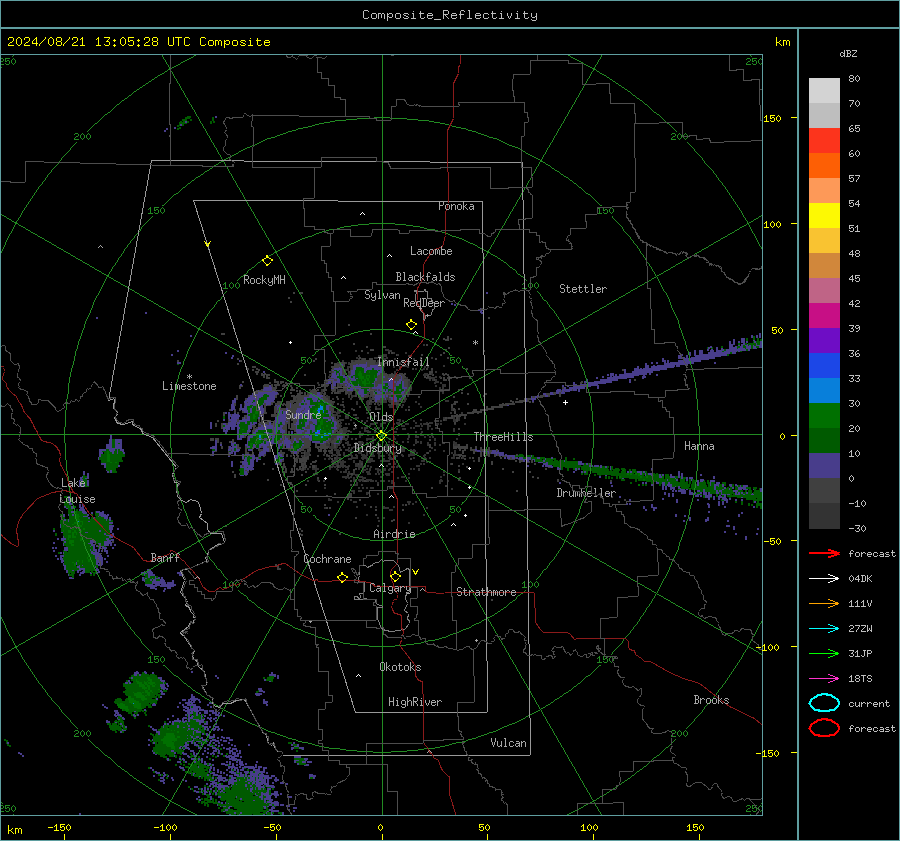Image resolution: width=900 pixels, height=841 pixels.
Task: Pick the indigo 10-0 dBZ swatch
Action: [x=824, y=466]
